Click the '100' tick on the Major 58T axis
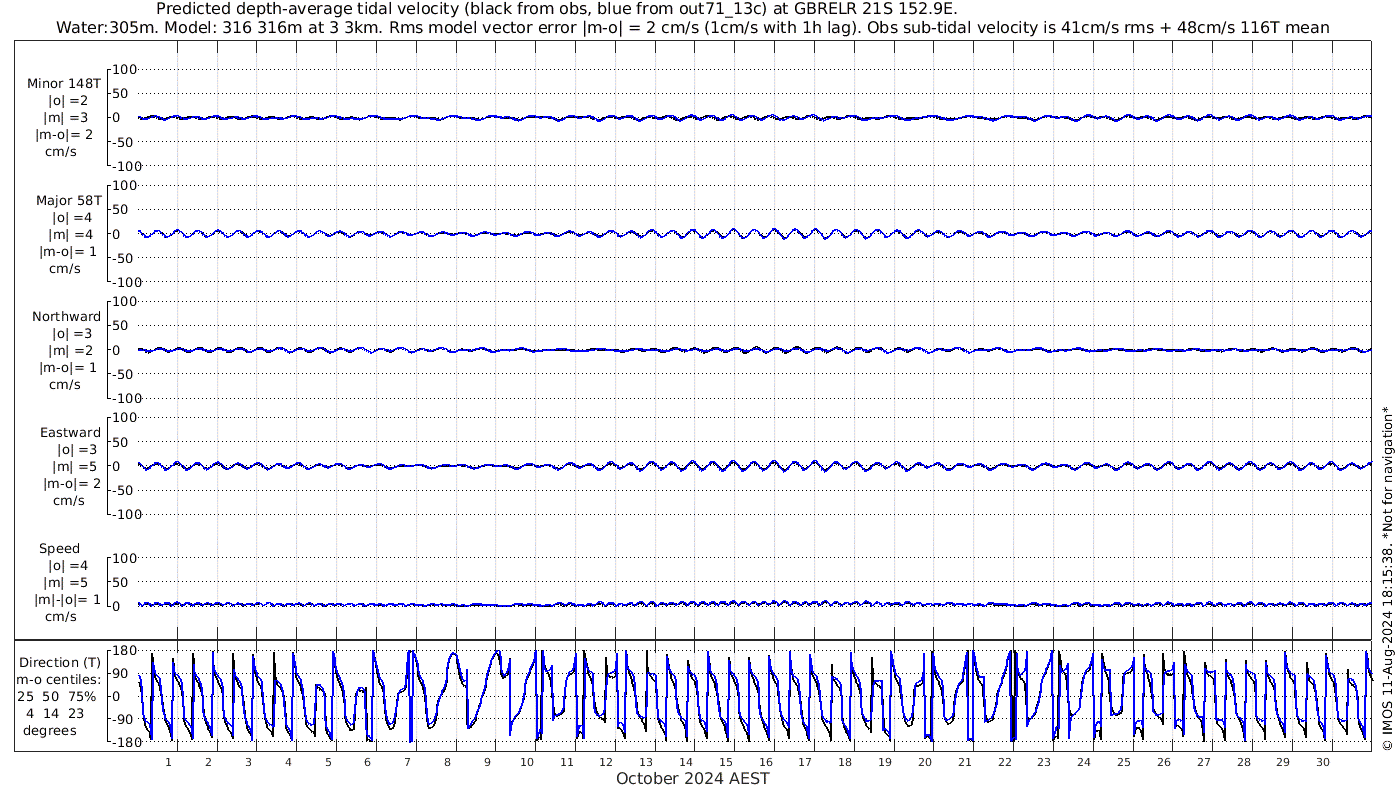The image size is (1400, 800). [x=124, y=186]
